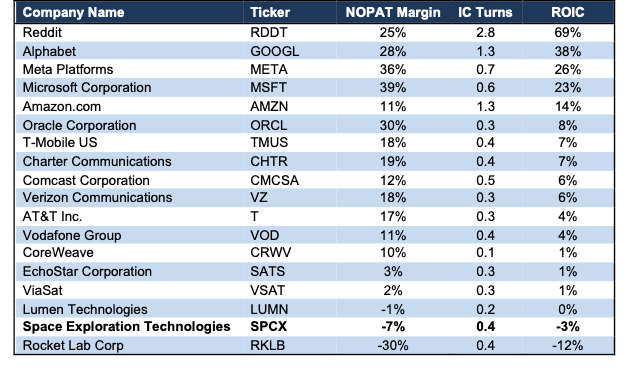Click Oracle Corporation ROIC value 8%

coord(567,125)
